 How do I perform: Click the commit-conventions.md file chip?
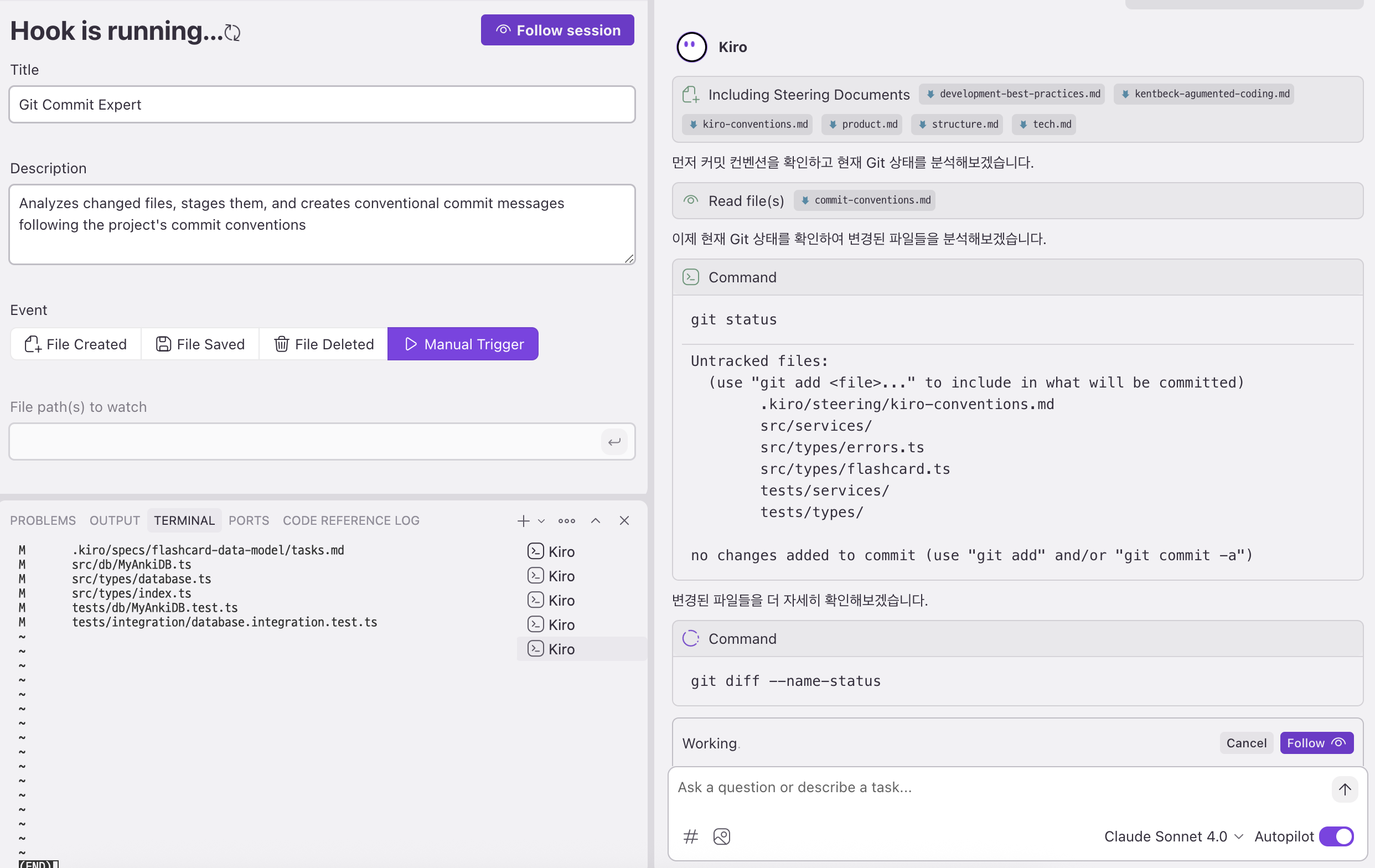pyautogui.click(x=865, y=200)
